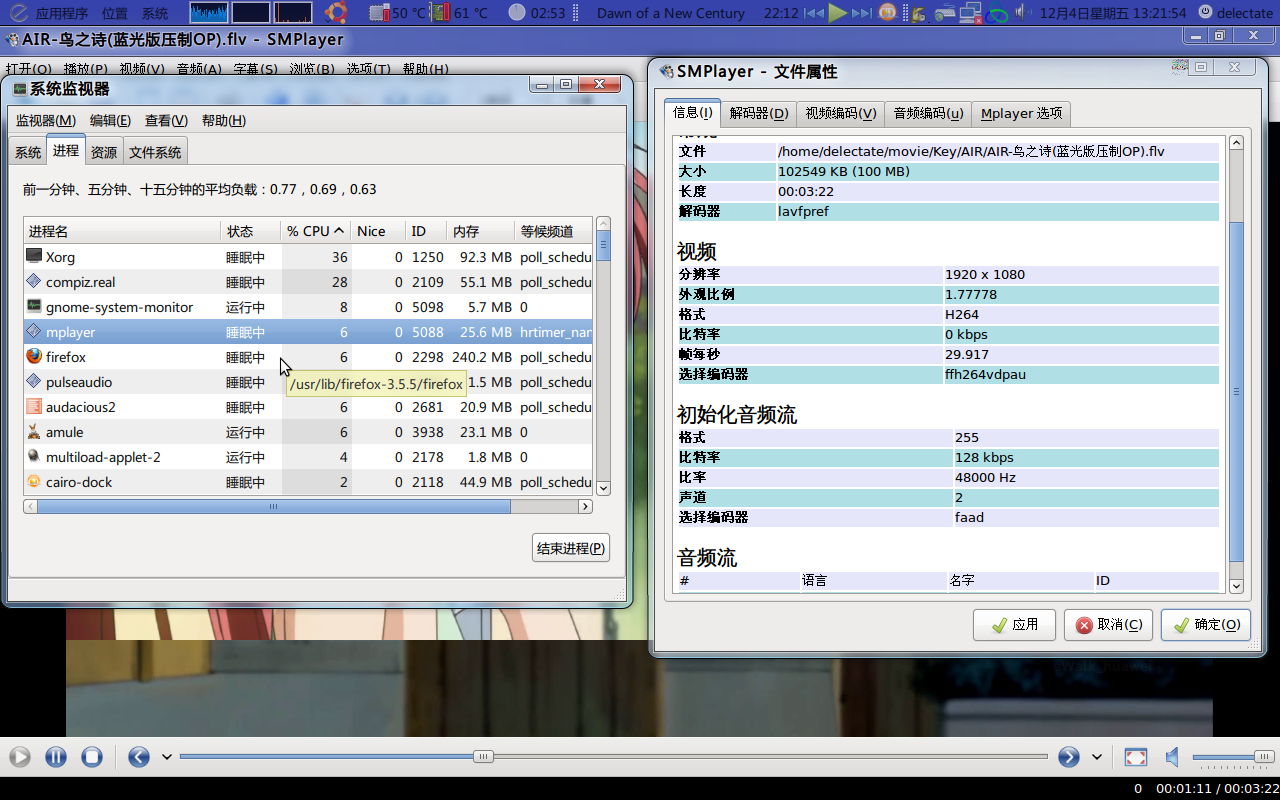This screenshot has width=1280, height=800.
Task: Click the video seek slider handle
Action: (x=484, y=757)
